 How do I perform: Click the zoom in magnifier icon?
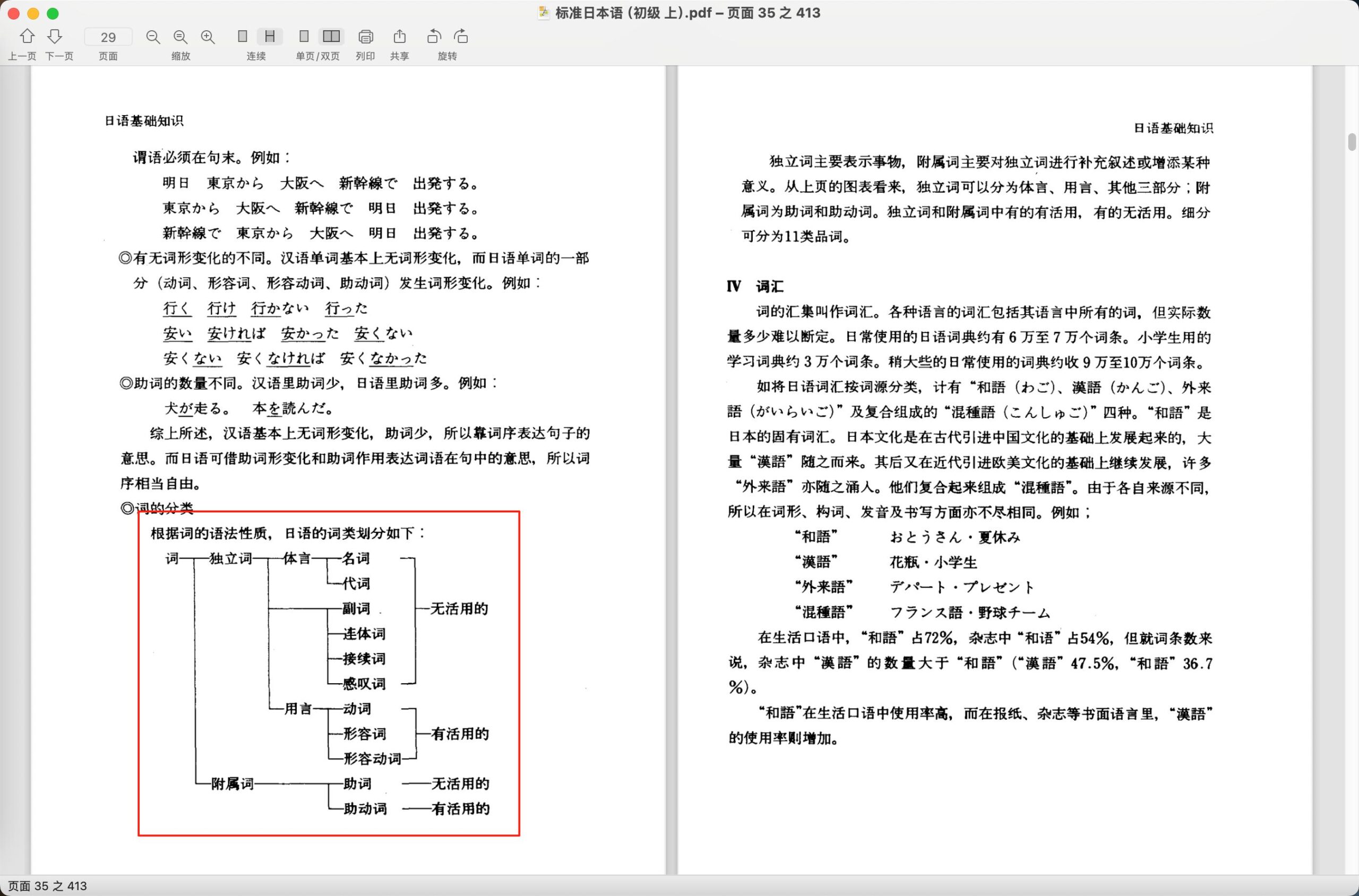[208, 37]
